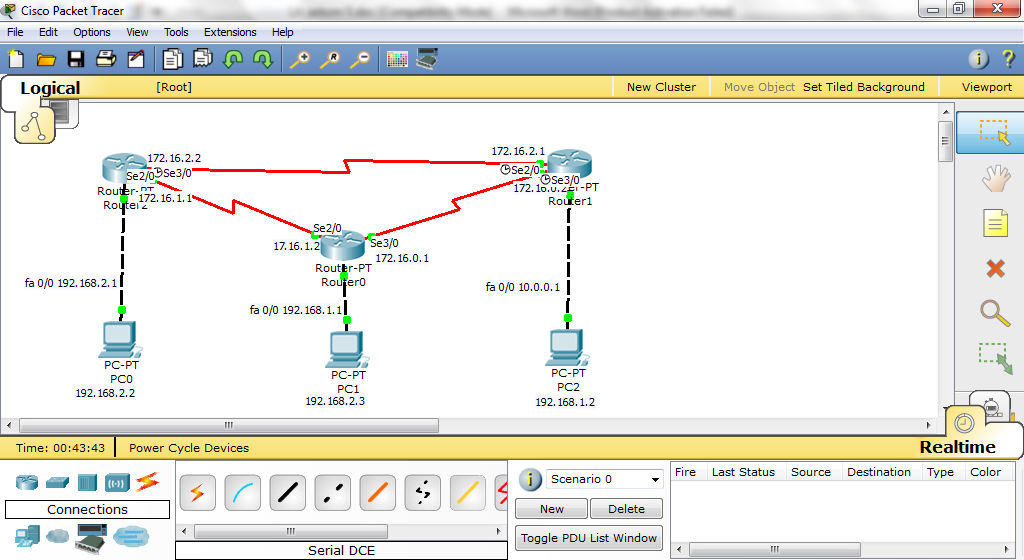Open the Options menu
Screen dimensions: 1024x560
91,32
